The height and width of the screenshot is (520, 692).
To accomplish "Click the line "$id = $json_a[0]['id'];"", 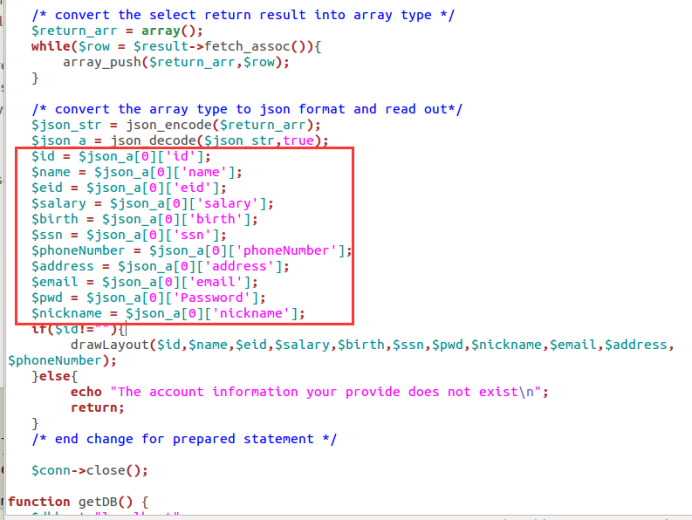I will pos(121,156).
